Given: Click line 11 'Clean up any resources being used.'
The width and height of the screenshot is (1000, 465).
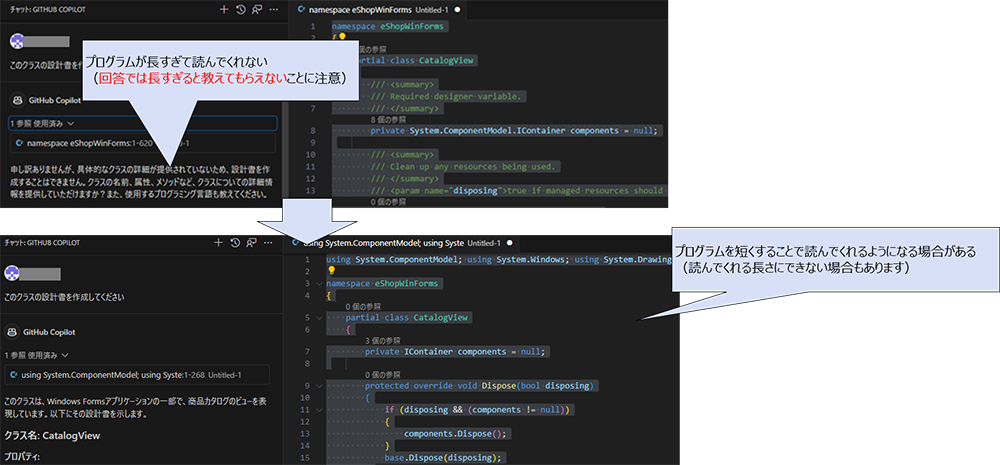Looking at the screenshot, I should pyautogui.click(x=465, y=167).
